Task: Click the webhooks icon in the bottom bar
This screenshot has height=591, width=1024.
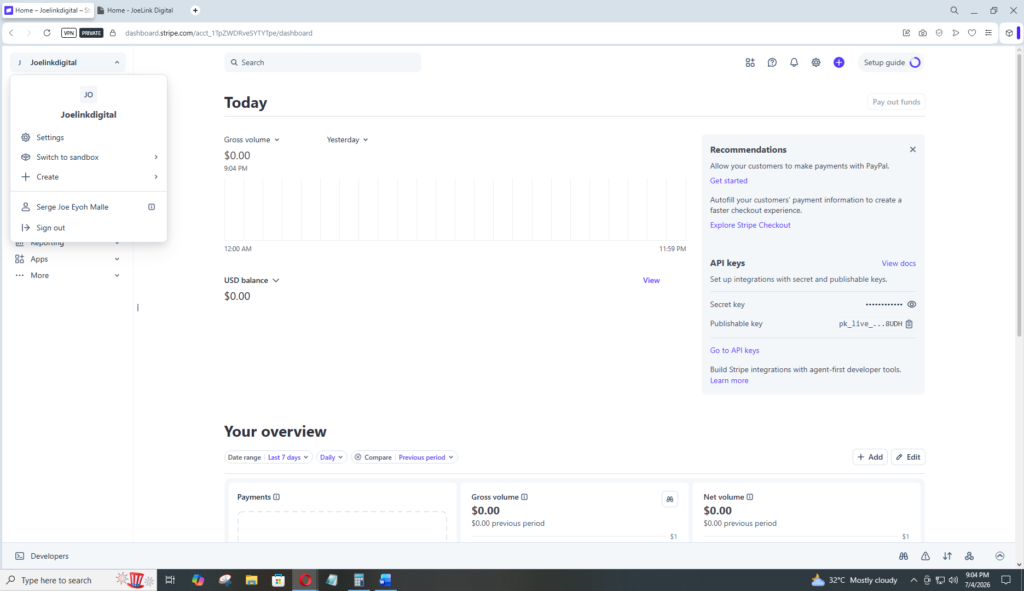Action: (x=969, y=556)
